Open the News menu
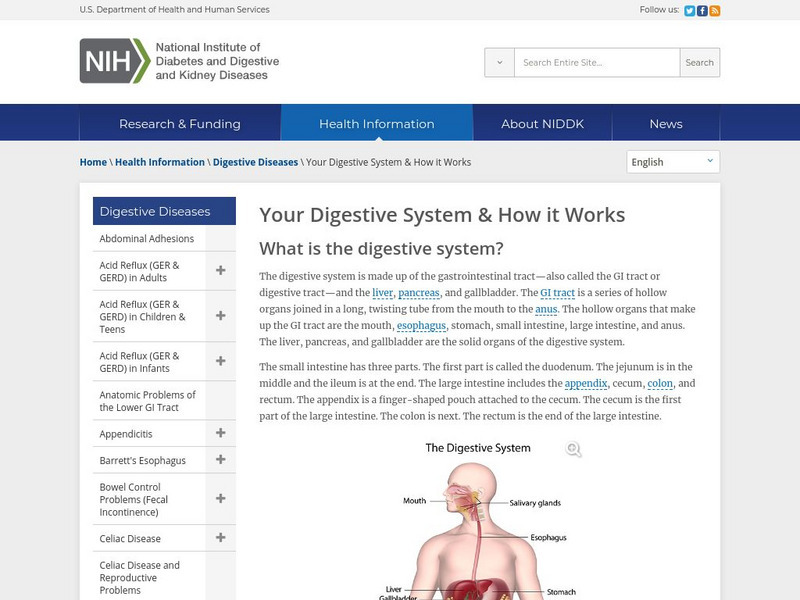800x600 pixels. (666, 123)
